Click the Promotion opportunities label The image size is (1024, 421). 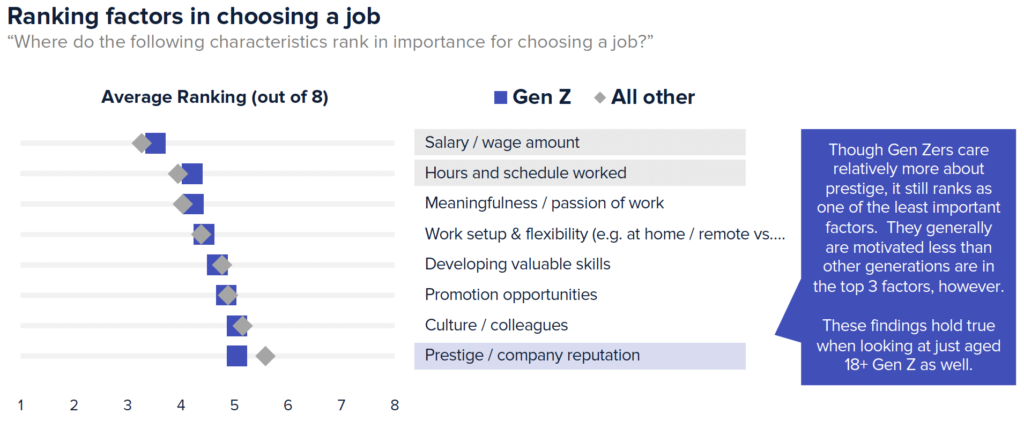coord(511,295)
